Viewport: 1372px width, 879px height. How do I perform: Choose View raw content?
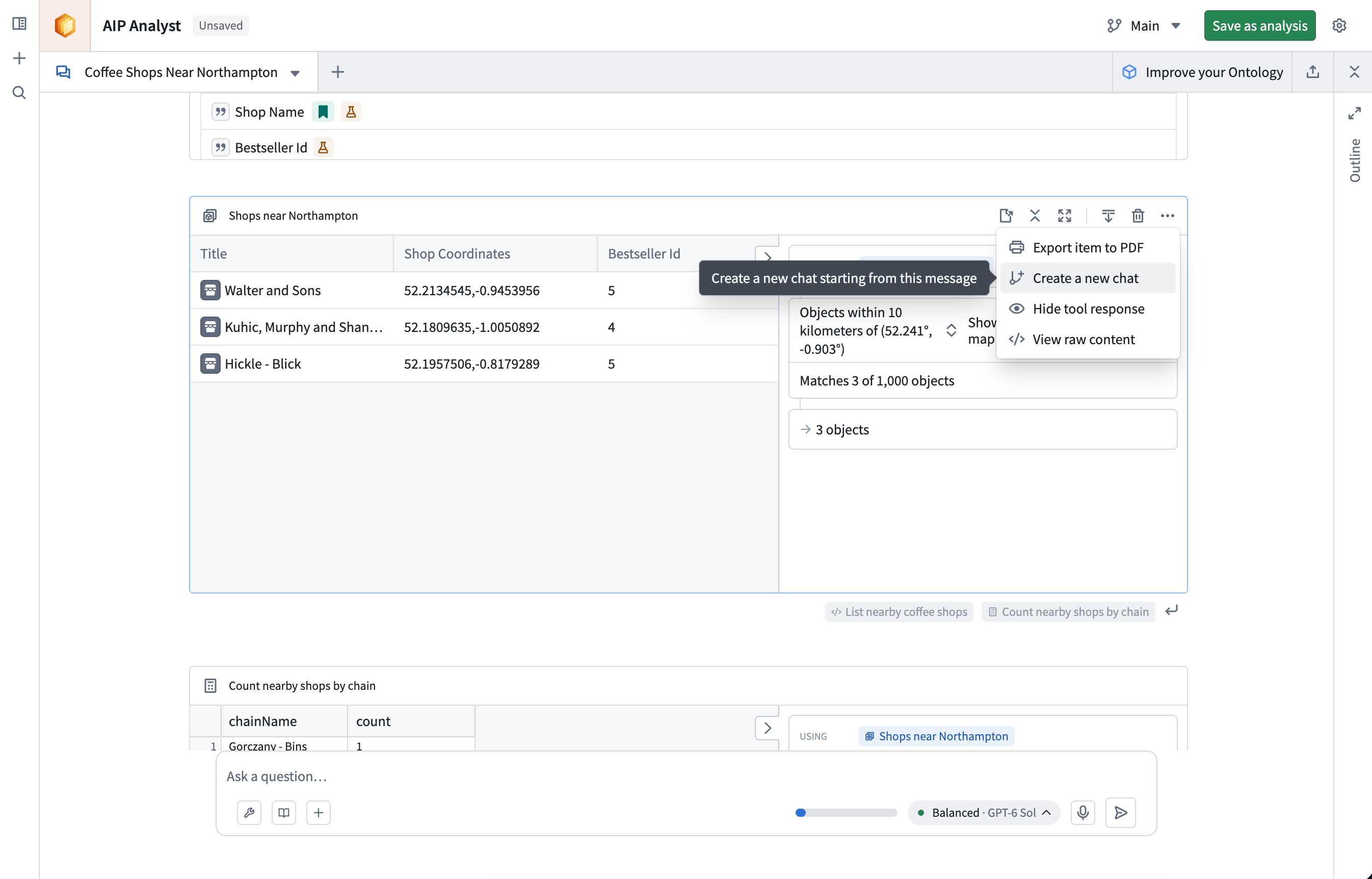click(x=1088, y=340)
